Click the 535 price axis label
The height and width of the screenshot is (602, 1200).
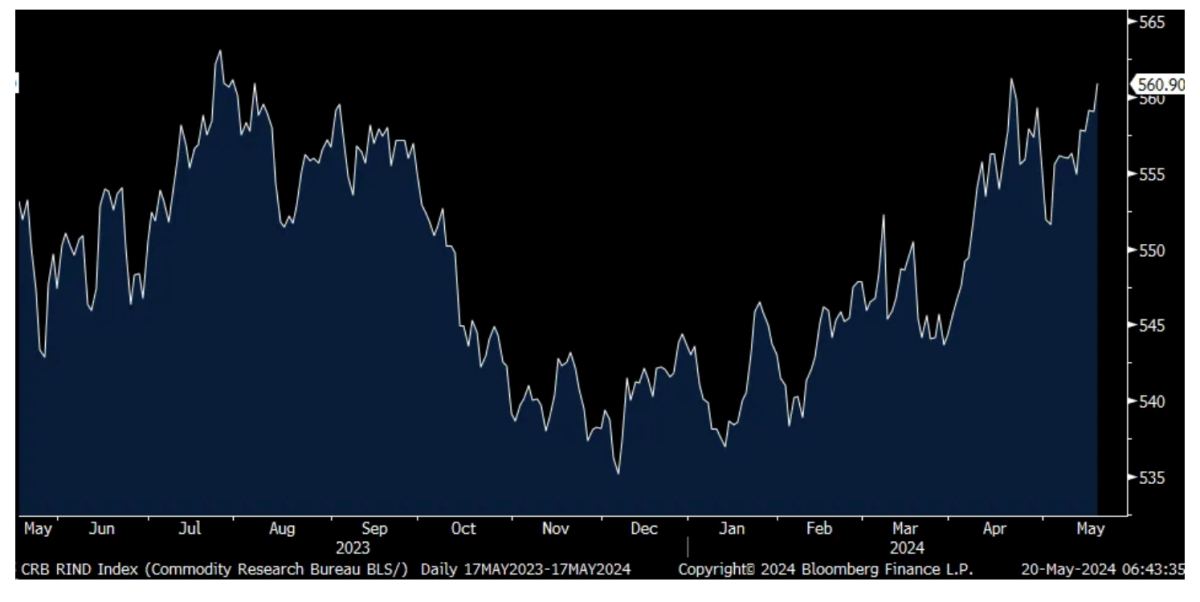pos(1151,477)
